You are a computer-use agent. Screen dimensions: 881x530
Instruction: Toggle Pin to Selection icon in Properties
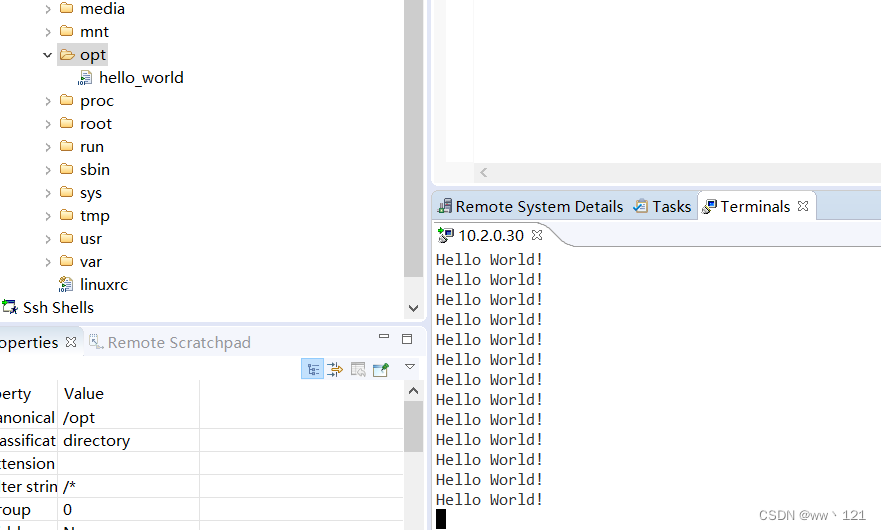(381, 370)
